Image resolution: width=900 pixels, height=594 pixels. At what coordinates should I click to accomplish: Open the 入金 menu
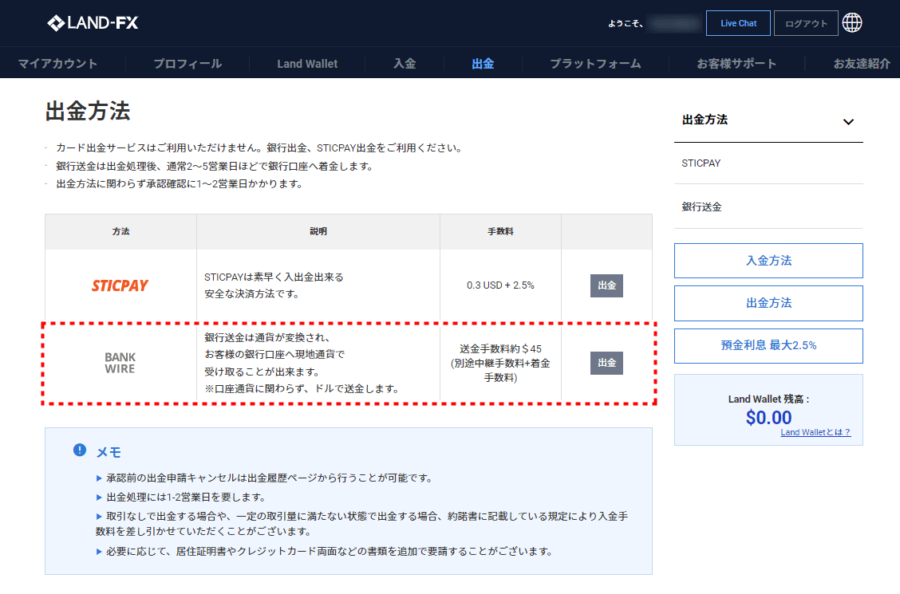(405, 64)
